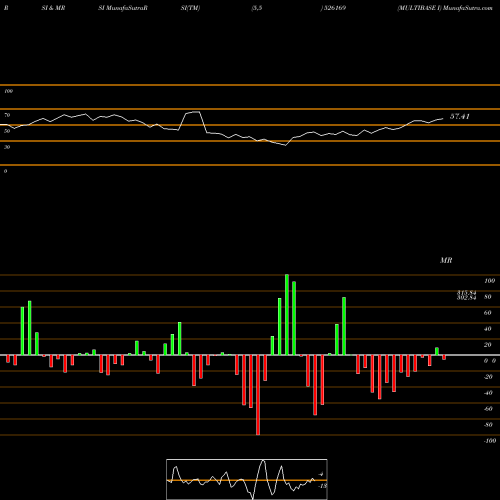Click the SI MunafaSutraR header label

tap(123, 8)
